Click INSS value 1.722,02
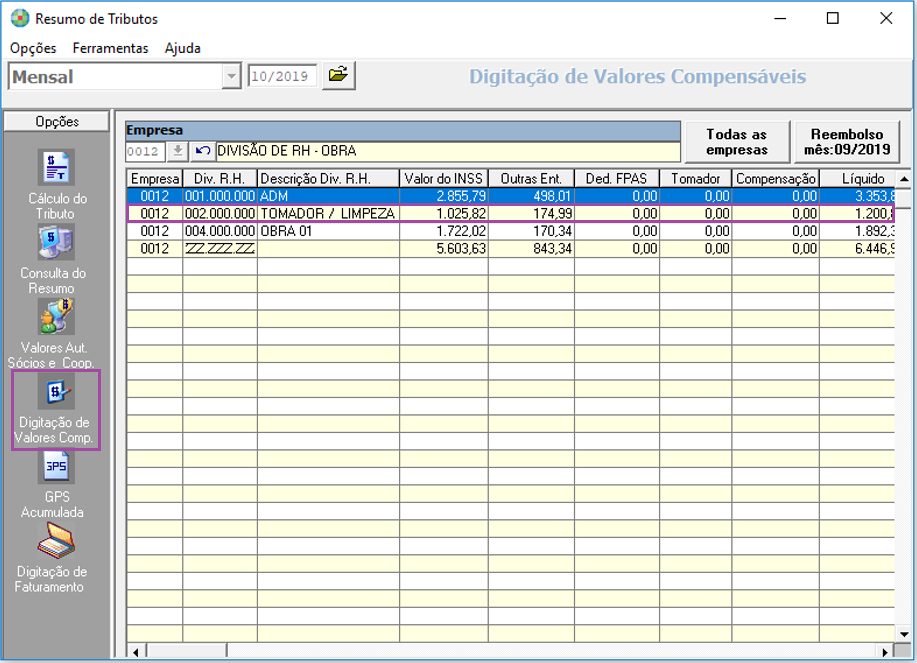 click(444, 231)
